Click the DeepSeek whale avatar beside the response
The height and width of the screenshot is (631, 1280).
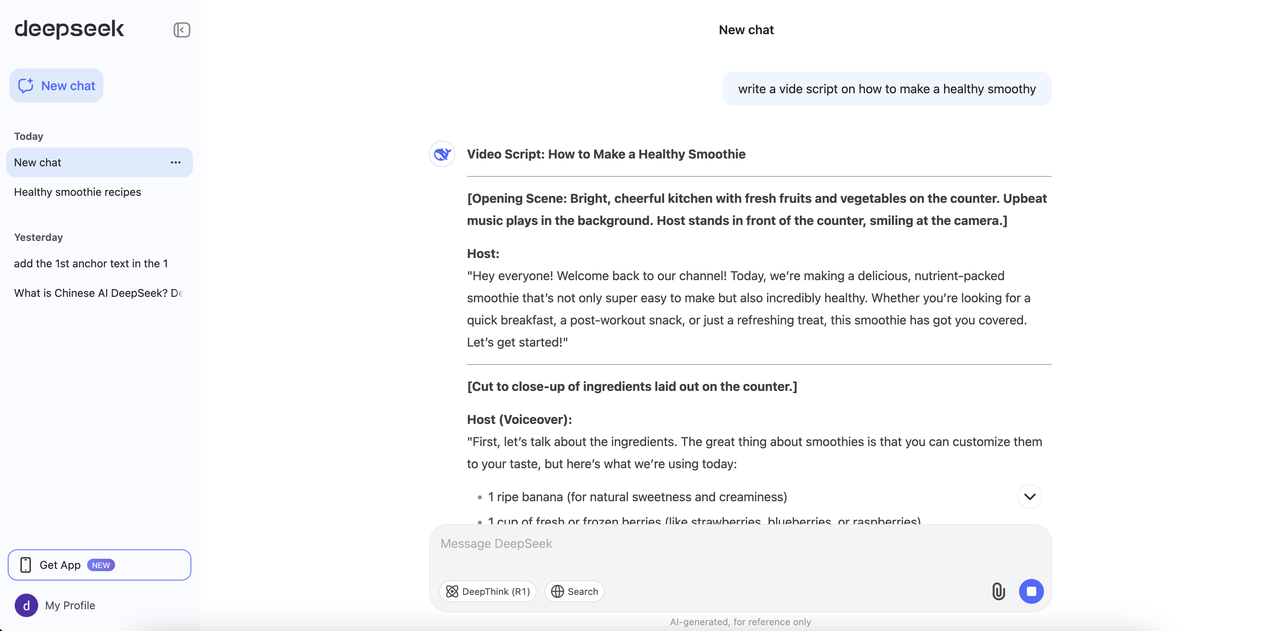point(442,154)
